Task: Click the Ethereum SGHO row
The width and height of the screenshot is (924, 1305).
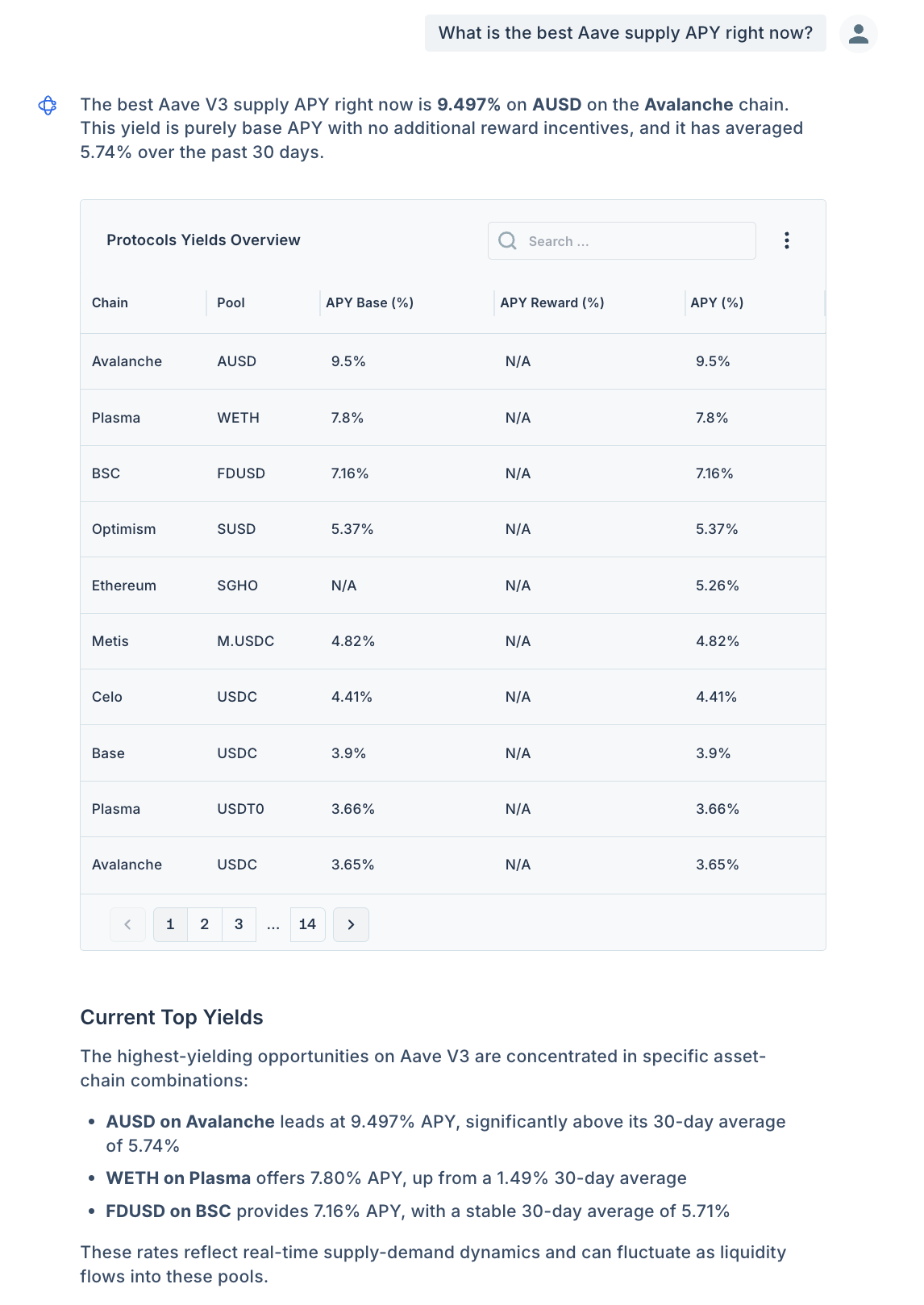Action: coord(452,586)
